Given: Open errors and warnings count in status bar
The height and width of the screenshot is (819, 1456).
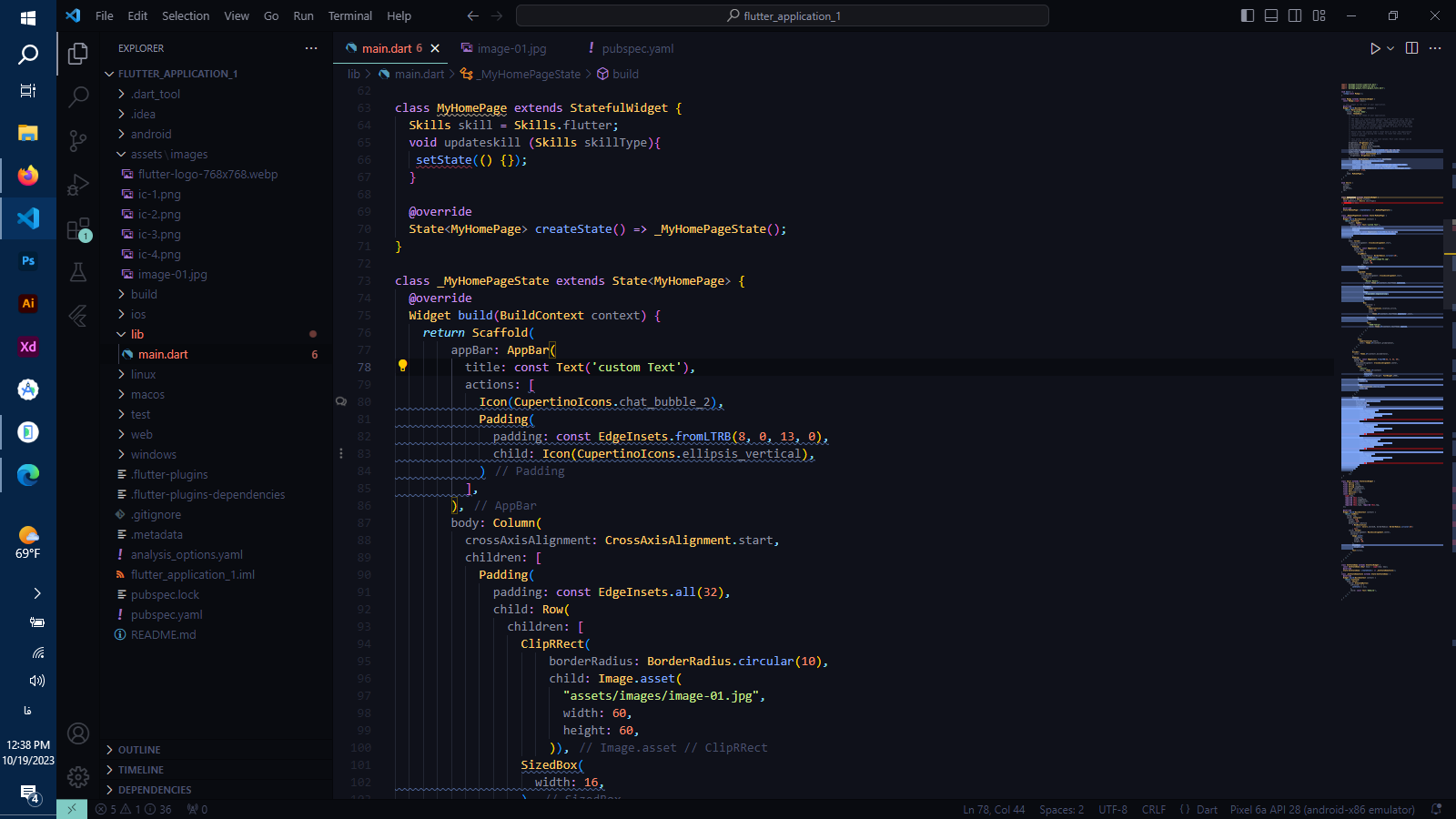Looking at the screenshot, I should [x=134, y=809].
